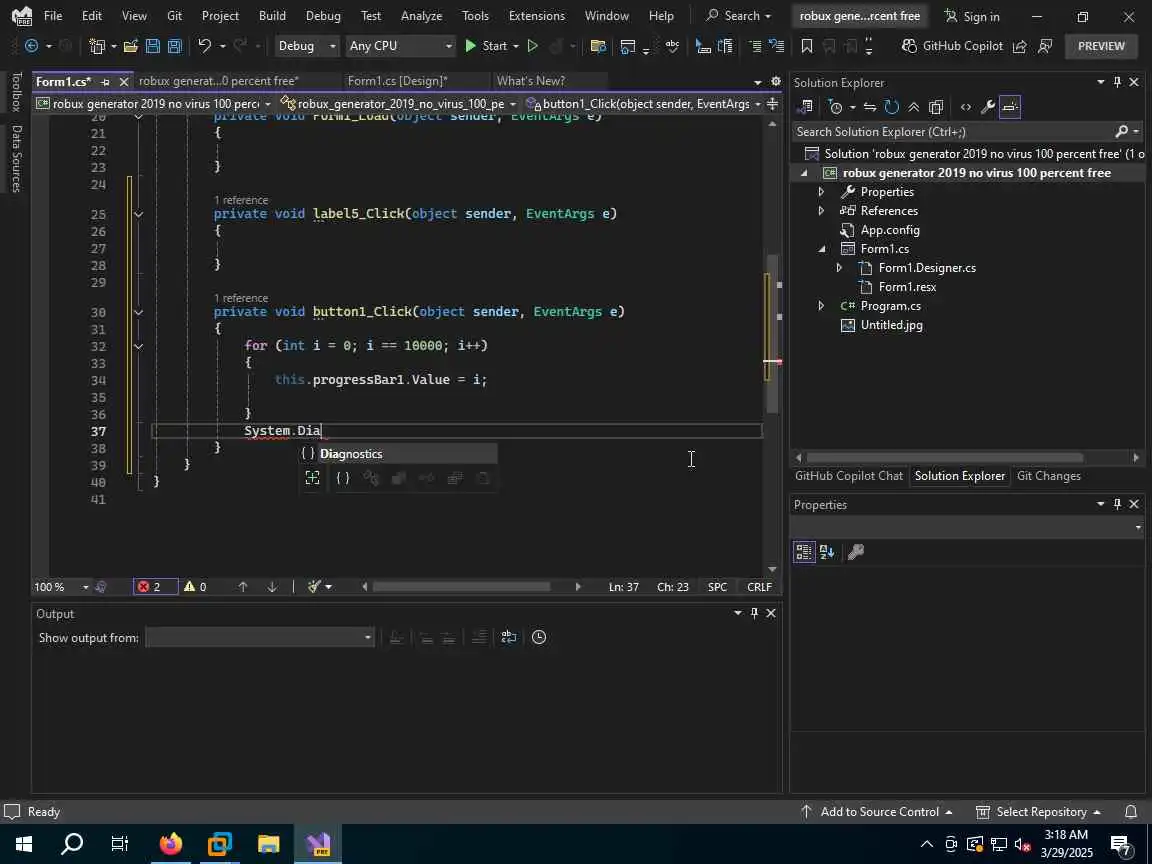The height and width of the screenshot is (864, 1152).
Task: Open the Analyze menu
Action: point(421,15)
